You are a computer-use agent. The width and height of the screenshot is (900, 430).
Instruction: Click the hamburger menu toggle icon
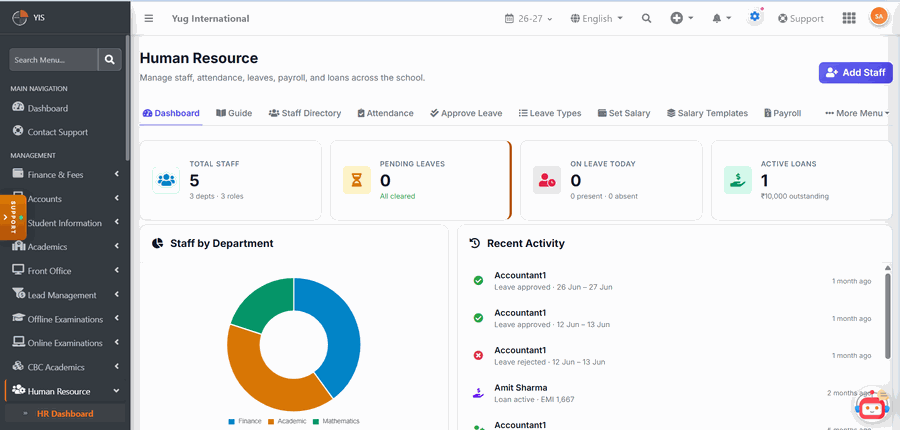[149, 18]
